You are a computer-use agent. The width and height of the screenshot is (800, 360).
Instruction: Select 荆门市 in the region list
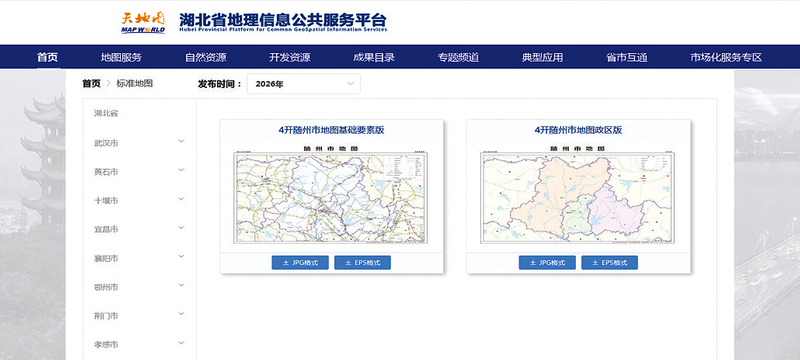[x=106, y=316]
